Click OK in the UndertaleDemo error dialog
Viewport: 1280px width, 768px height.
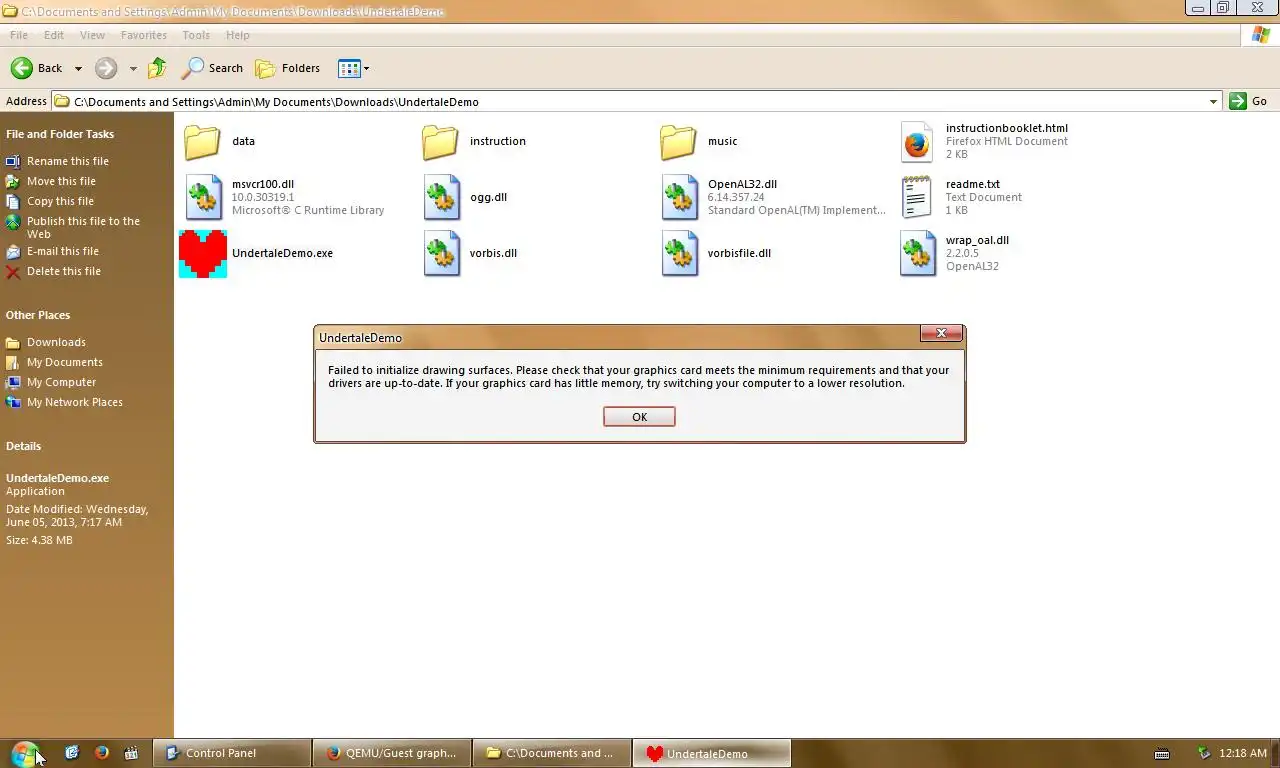[x=639, y=417]
